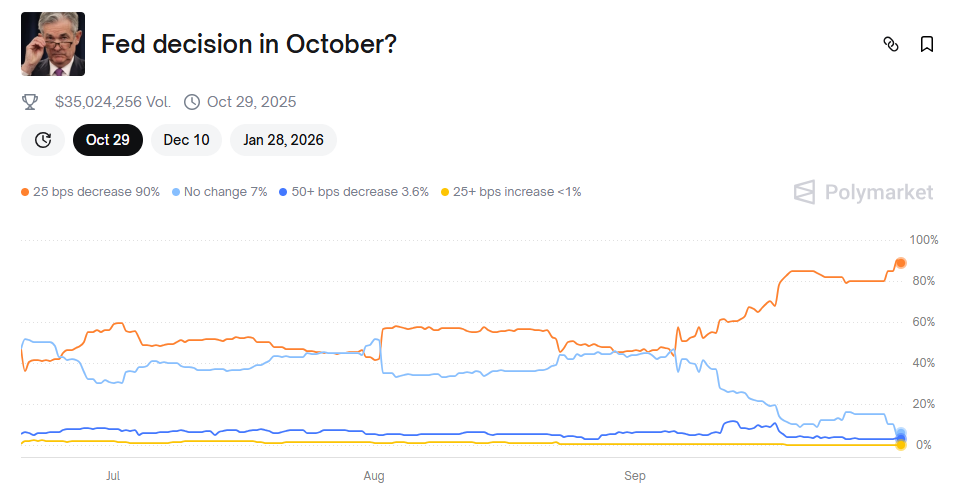
Task: Click the trophy icon beside volume
Action: click(x=30, y=102)
